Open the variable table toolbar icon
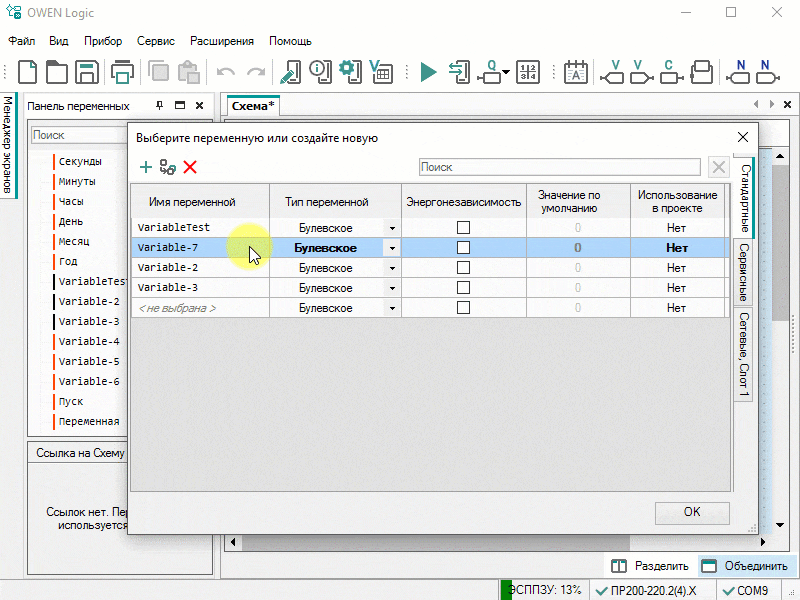Image resolution: width=800 pixels, height=600 pixels. pos(380,72)
